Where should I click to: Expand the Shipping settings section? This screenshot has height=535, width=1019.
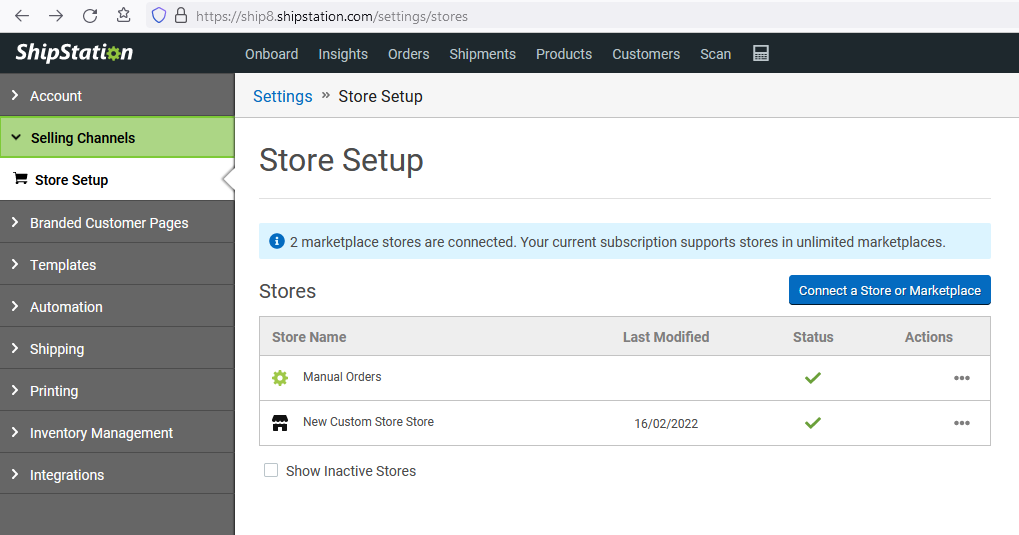tap(57, 349)
